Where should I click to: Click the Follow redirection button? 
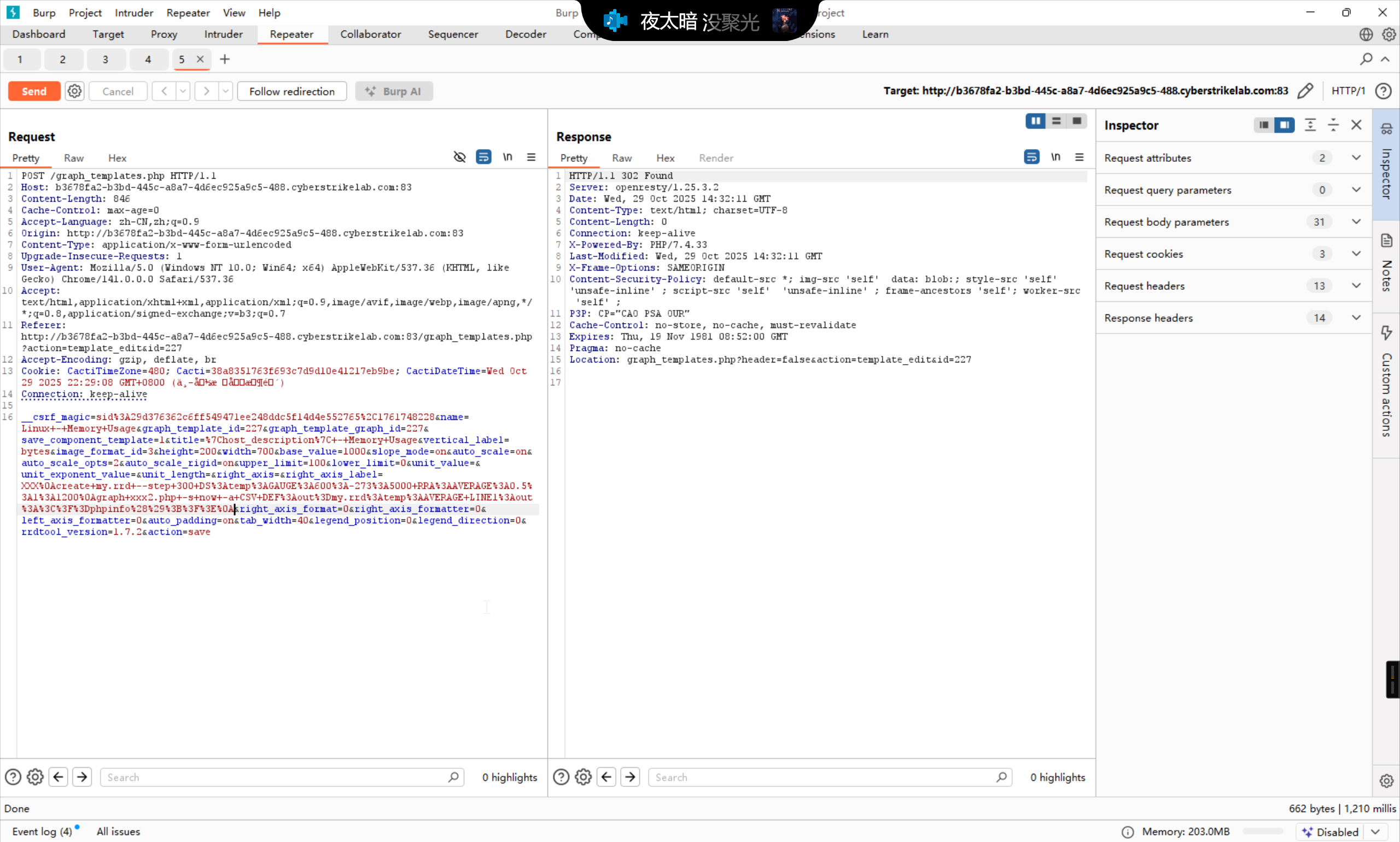(291, 91)
